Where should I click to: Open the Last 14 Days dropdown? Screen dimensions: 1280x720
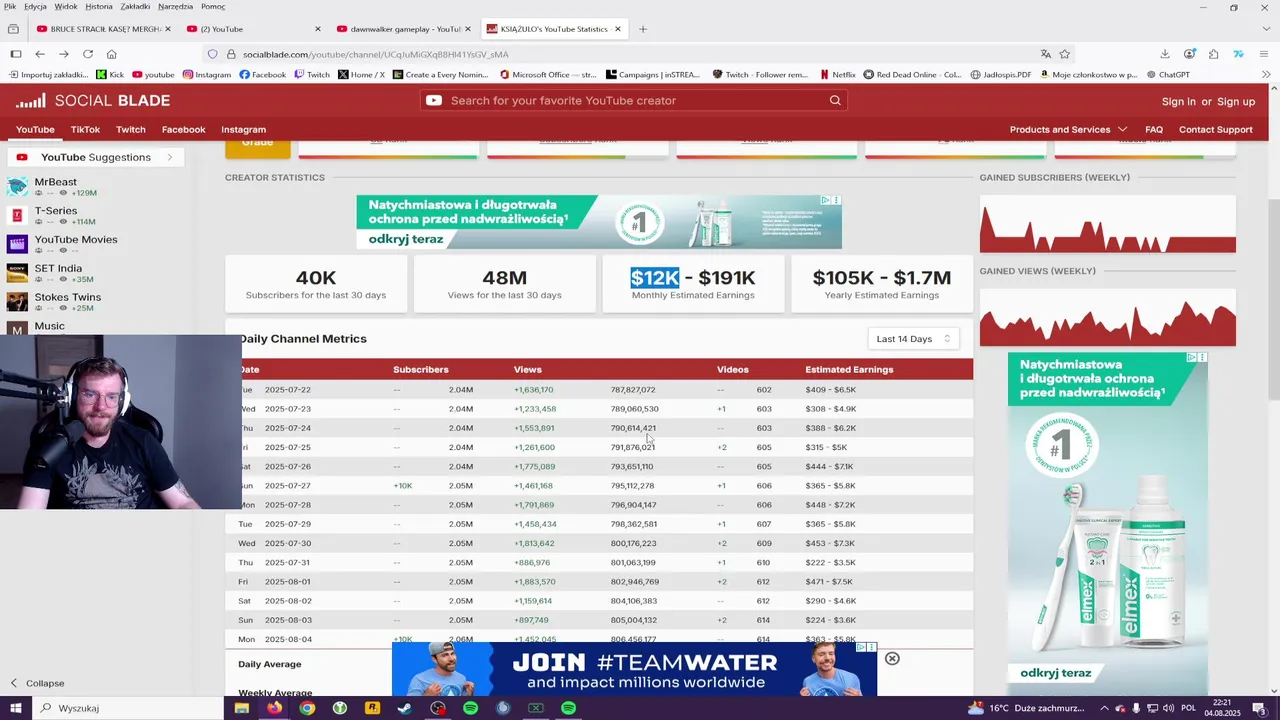913,339
